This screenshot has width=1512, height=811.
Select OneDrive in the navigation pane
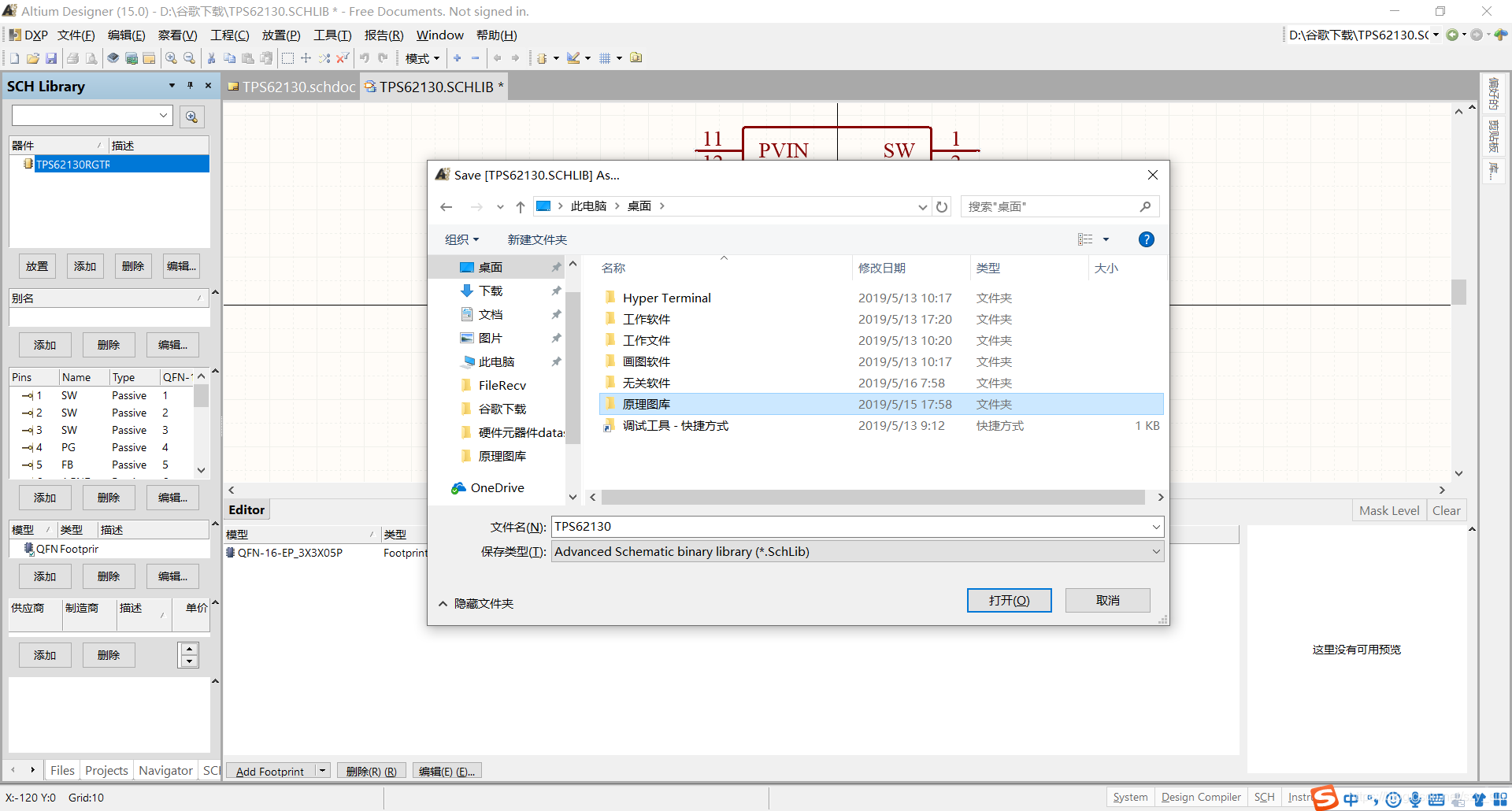pos(497,487)
